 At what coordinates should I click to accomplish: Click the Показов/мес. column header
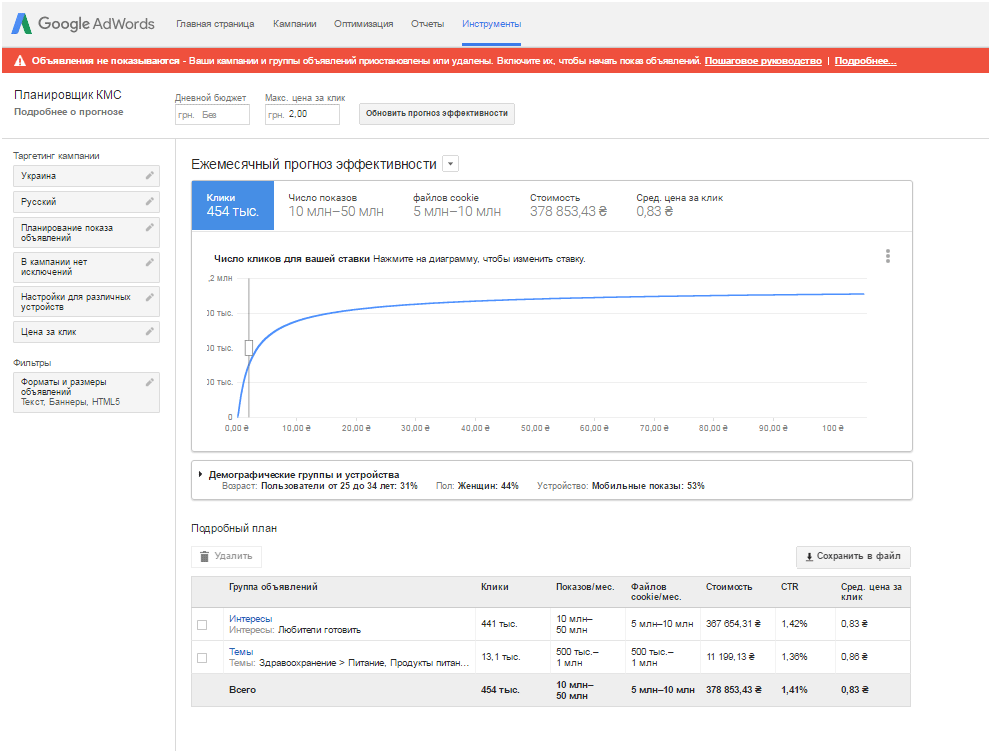585,587
